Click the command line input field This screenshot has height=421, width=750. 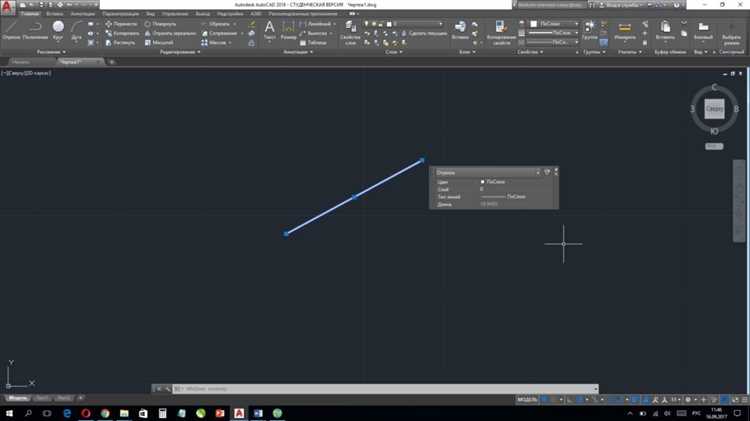coord(386,389)
